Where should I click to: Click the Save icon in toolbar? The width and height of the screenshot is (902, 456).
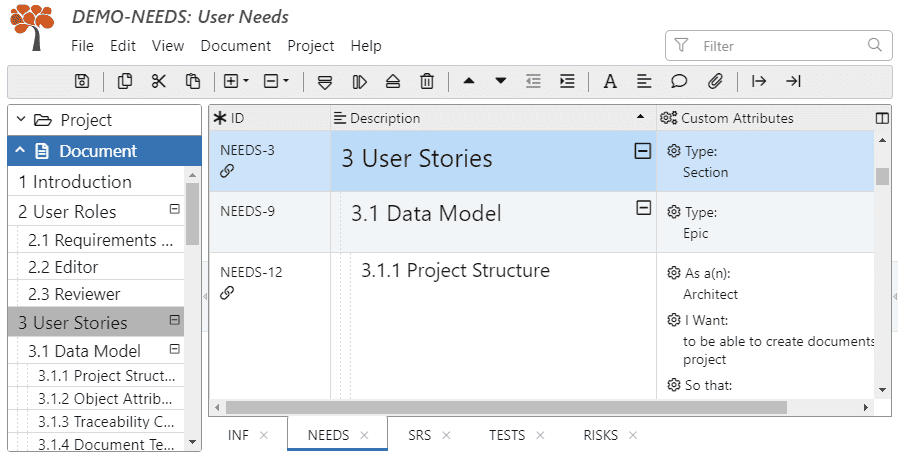click(x=82, y=81)
